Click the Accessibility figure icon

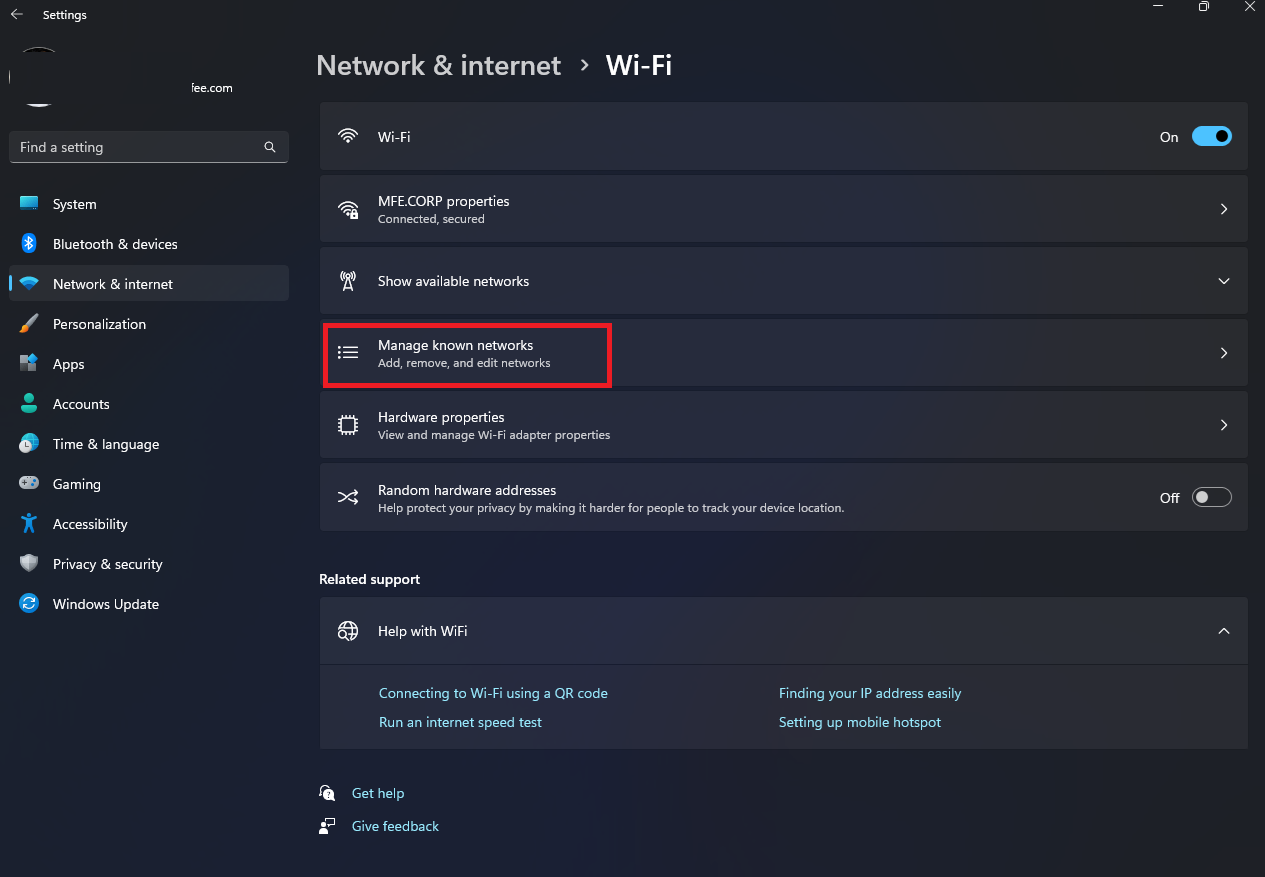(x=29, y=524)
